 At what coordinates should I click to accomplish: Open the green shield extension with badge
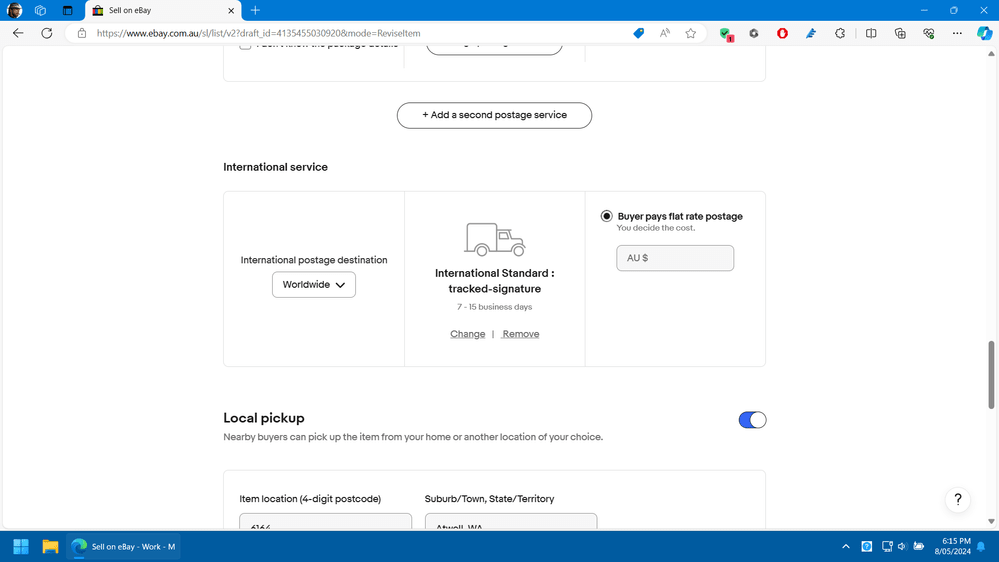click(x=726, y=34)
